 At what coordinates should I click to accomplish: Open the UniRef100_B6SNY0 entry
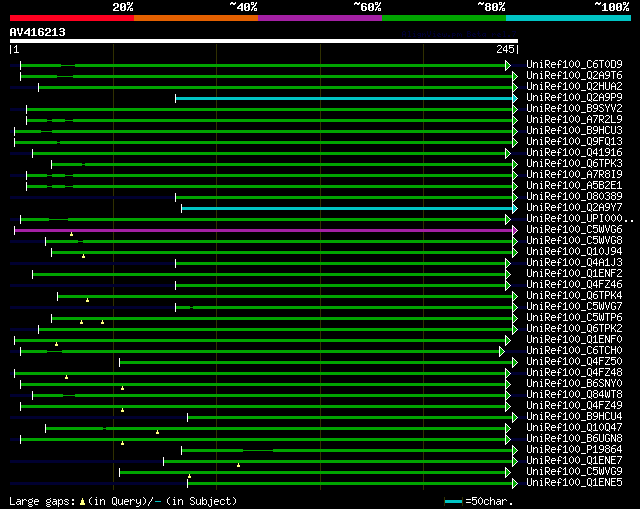pos(574,384)
